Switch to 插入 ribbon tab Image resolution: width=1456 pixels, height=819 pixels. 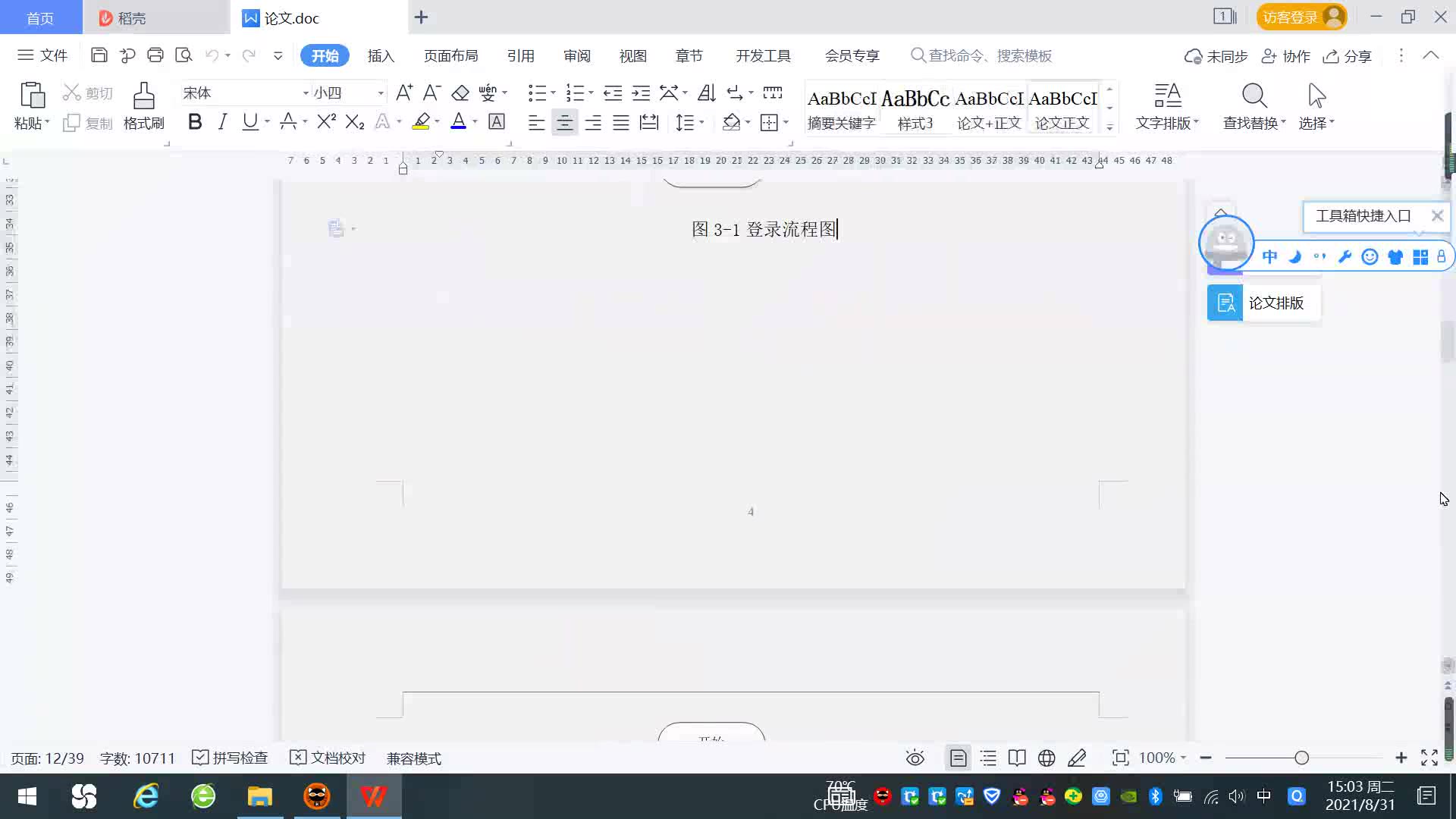pyautogui.click(x=381, y=55)
